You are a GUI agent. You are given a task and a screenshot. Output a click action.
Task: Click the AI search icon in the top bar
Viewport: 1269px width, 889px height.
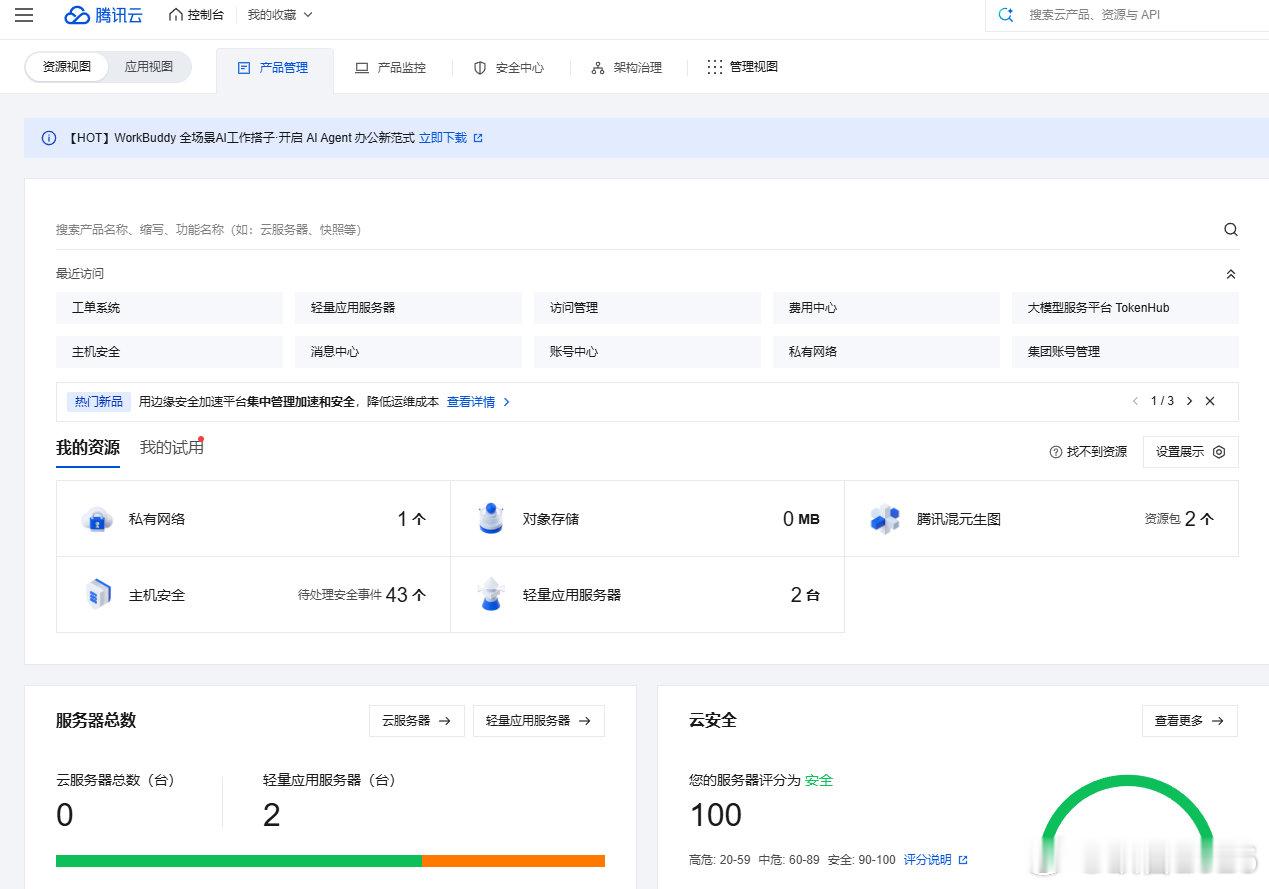tap(1006, 15)
